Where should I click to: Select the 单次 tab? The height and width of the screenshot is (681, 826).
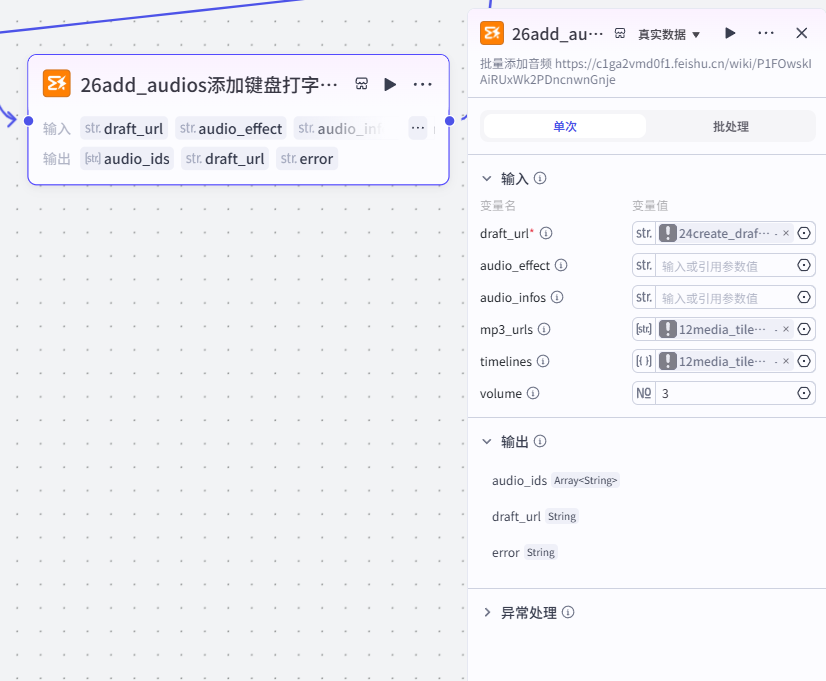pos(565,126)
